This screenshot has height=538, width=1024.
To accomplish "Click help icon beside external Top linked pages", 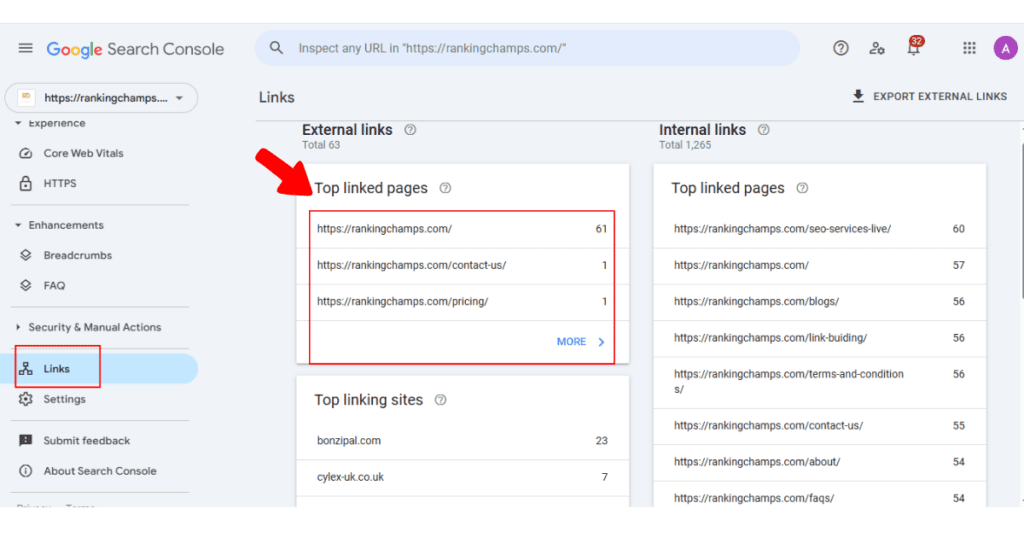I will click(445, 188).
